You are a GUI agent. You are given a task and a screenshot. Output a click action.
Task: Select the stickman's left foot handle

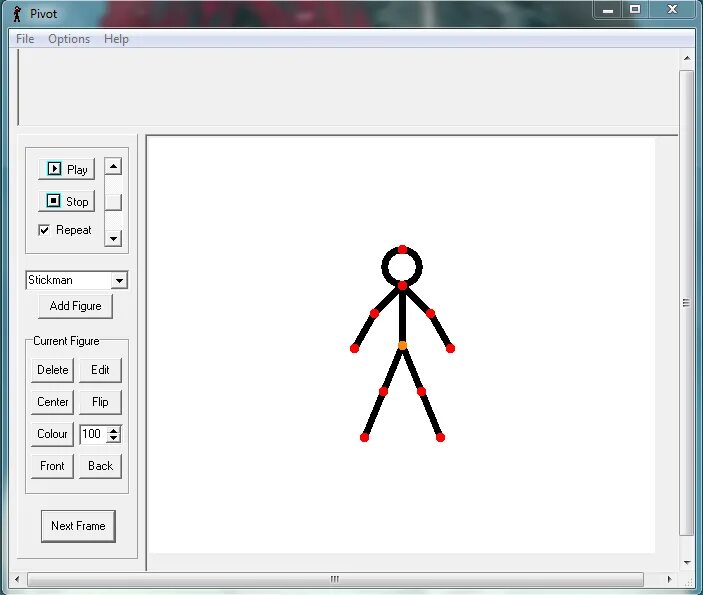coord(365,437)
